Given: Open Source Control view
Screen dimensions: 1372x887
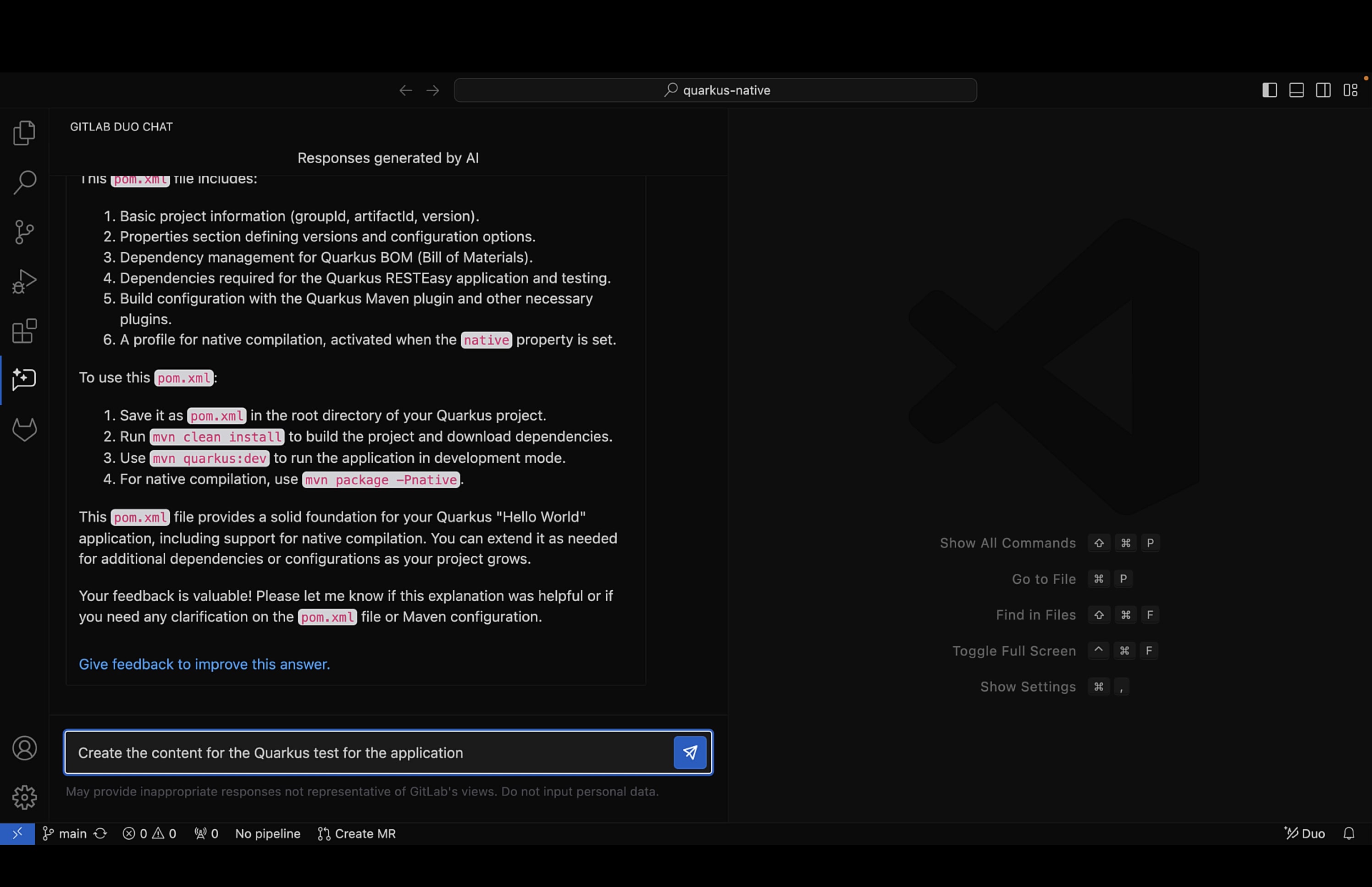Looking at the screenshot, I should [24, 232].
